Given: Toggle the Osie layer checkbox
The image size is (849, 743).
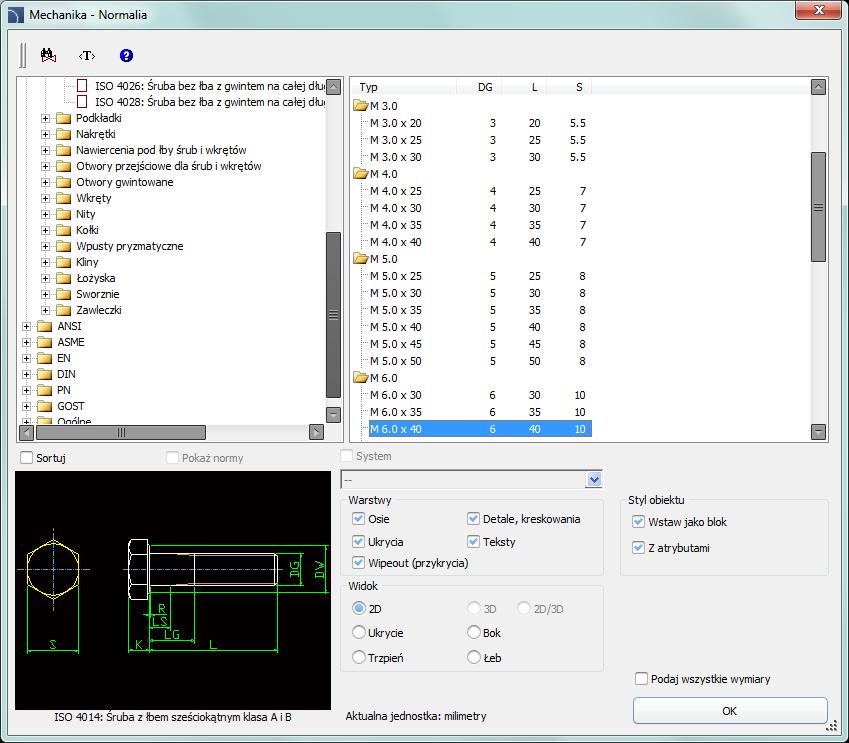Looking at the screenshot, I should 358,518.
